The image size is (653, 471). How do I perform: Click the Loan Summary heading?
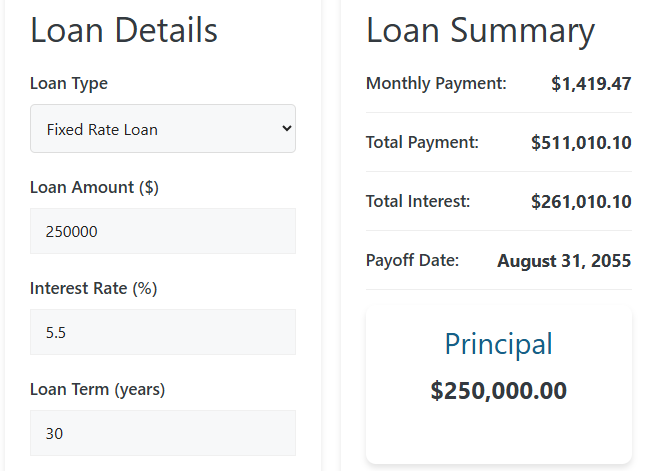click(x=480, y=30)
